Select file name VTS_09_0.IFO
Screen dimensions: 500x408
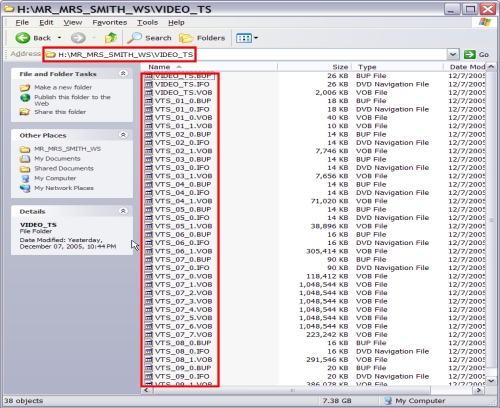[182, 377]
